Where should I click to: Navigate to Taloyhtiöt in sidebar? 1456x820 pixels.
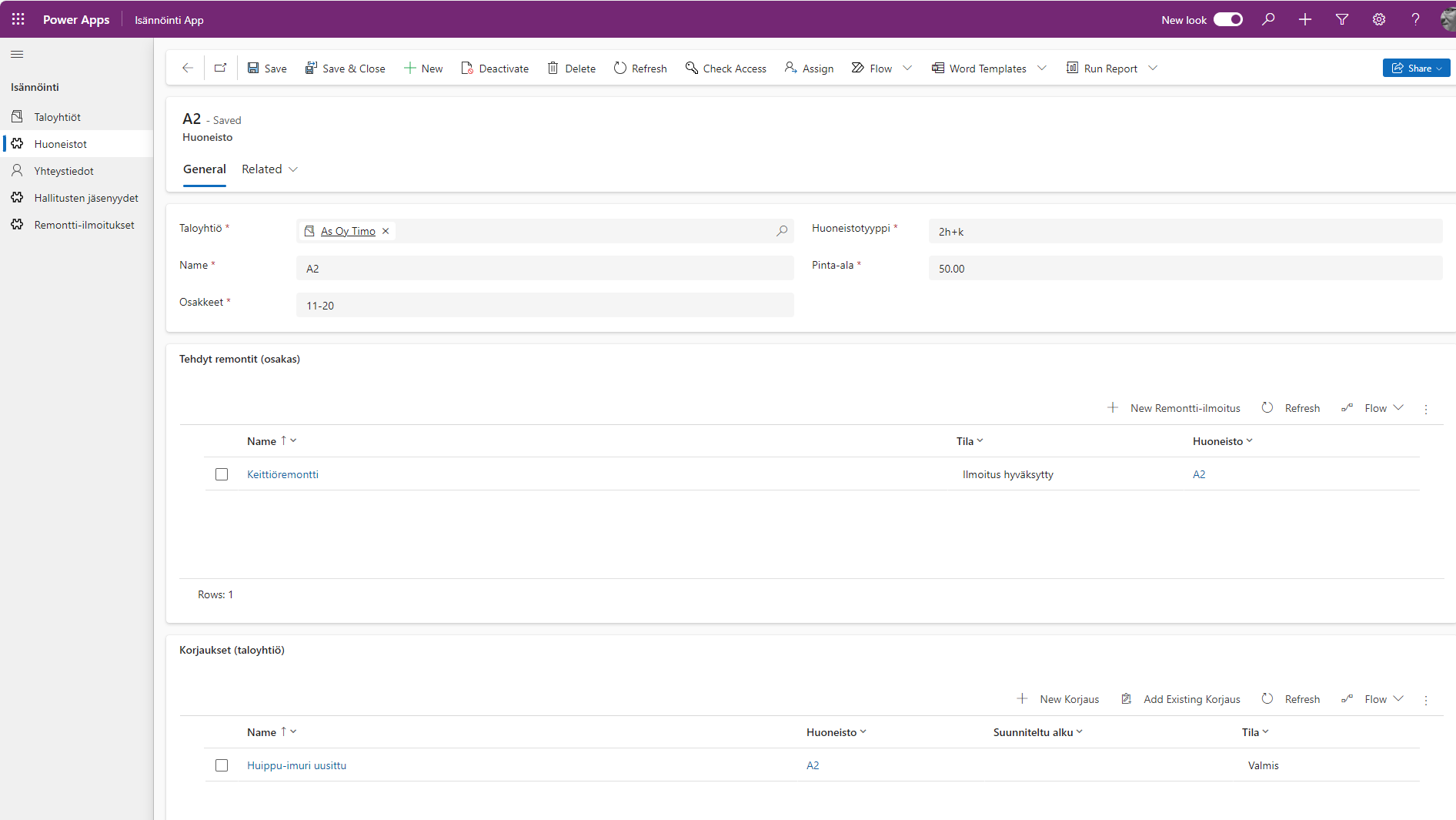coord(57,117)
